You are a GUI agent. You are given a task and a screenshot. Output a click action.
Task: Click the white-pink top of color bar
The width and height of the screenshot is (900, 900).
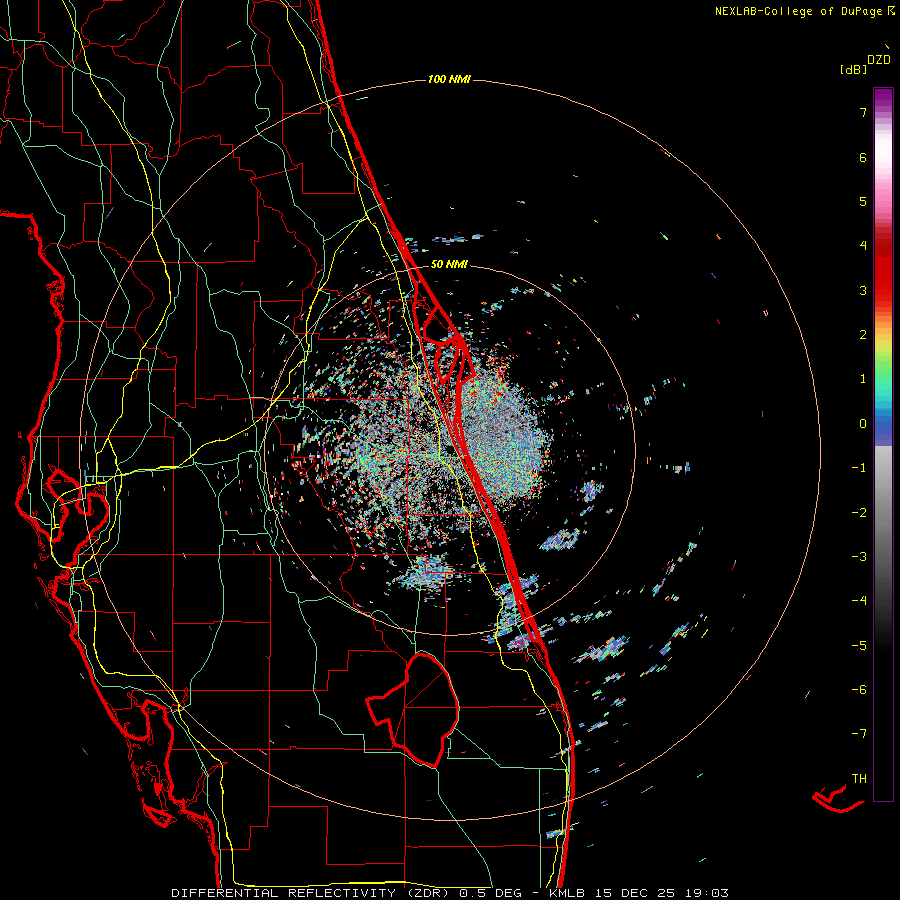pyautogui.click(x=883, y=155)
